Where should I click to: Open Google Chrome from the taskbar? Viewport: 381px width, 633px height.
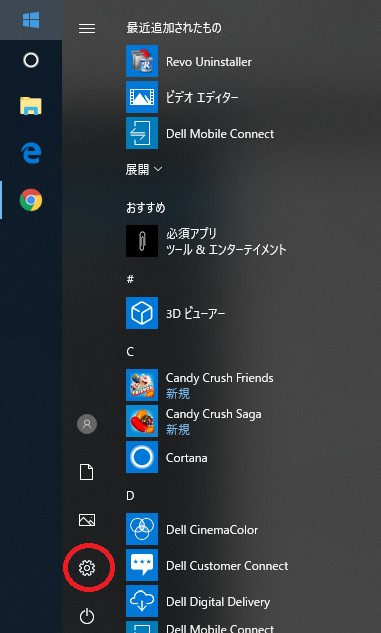coord(31,200)
